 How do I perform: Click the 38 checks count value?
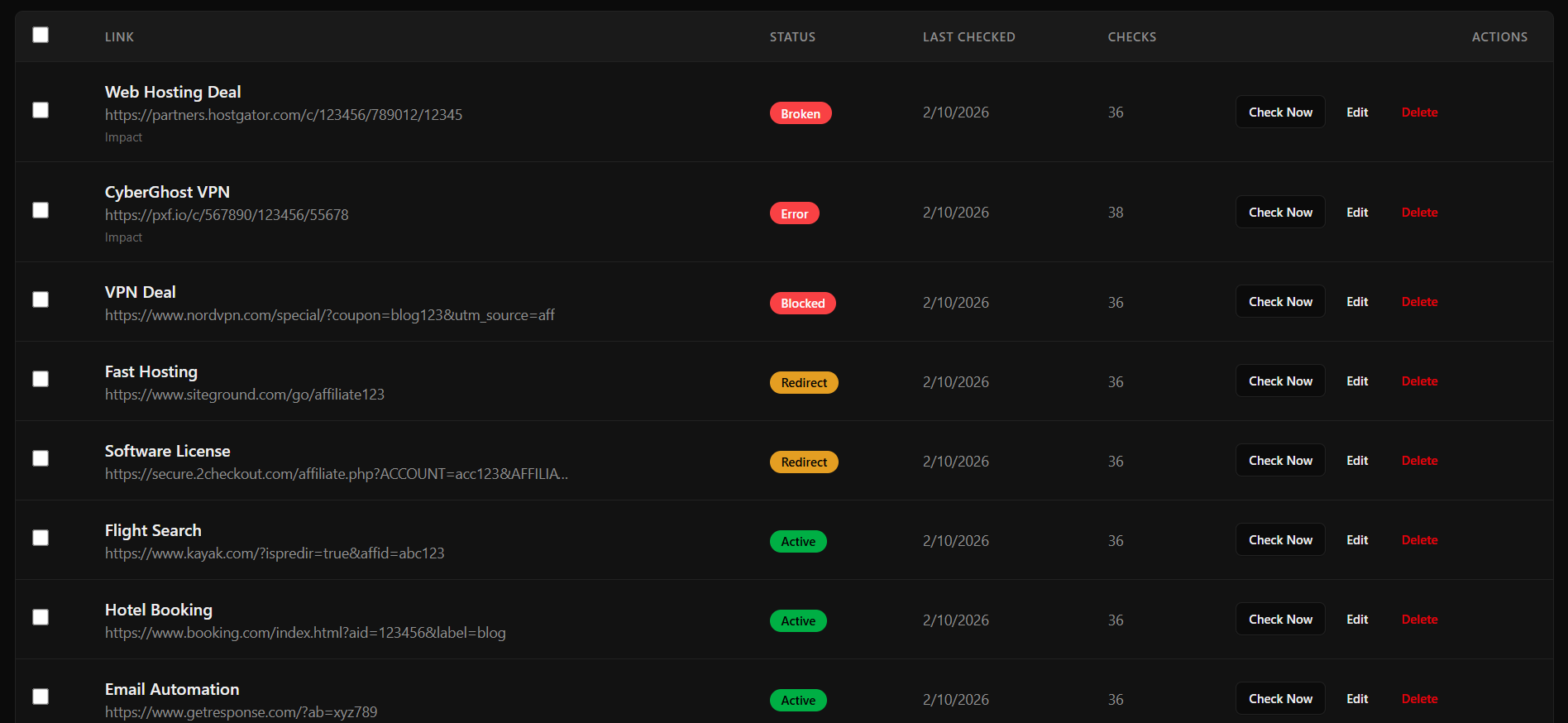click(x=1116, y=213)
